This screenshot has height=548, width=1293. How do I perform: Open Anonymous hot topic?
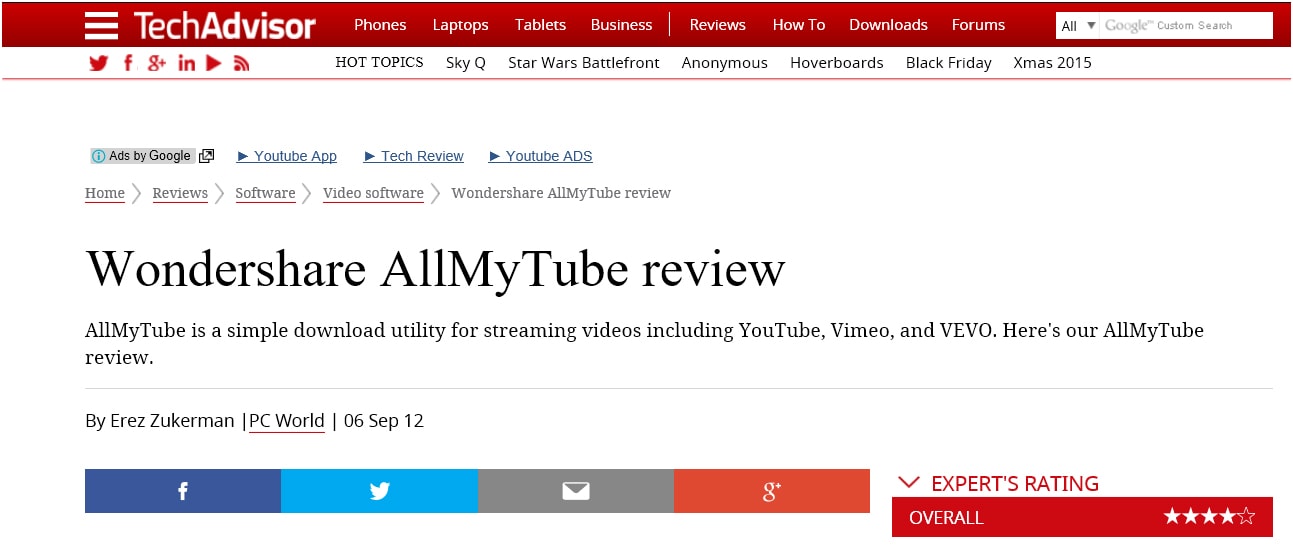coord(725,64)
